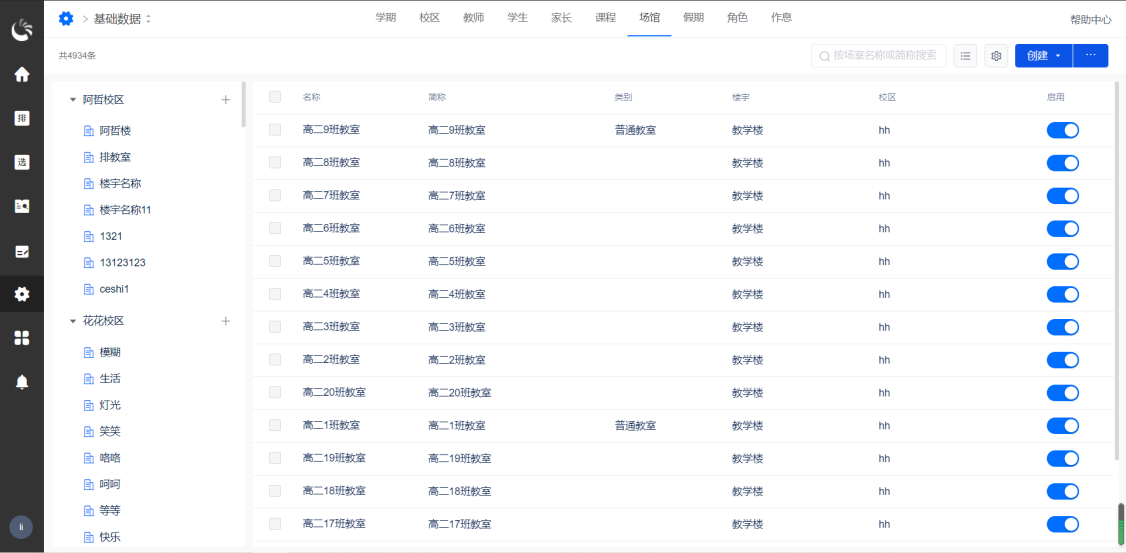This screenshot has width=1126, height=553.
Task: Open settings gear in left sidebar
Action: click(22, 294)
